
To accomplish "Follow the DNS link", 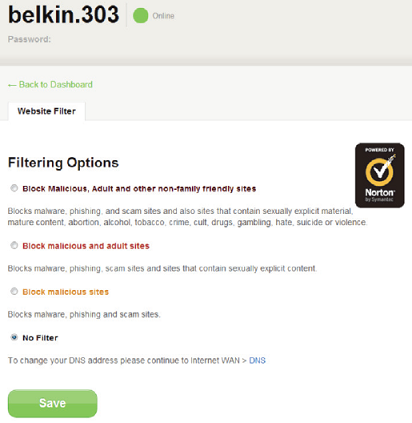I will (x=257, y=361).
